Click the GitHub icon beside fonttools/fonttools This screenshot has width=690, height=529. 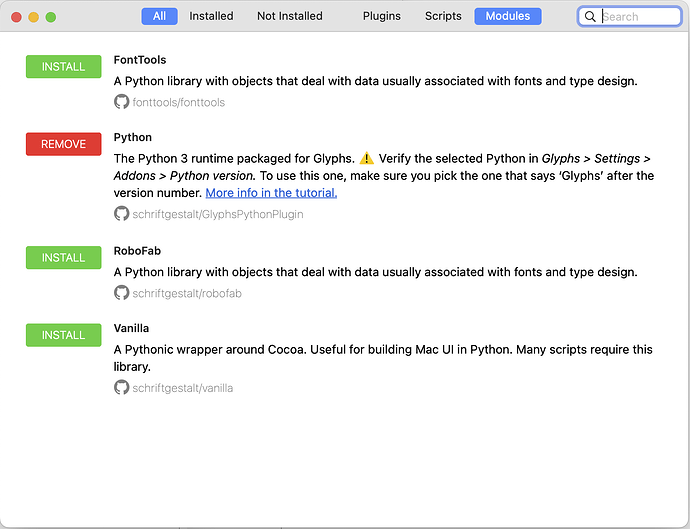tap(122, 102)
